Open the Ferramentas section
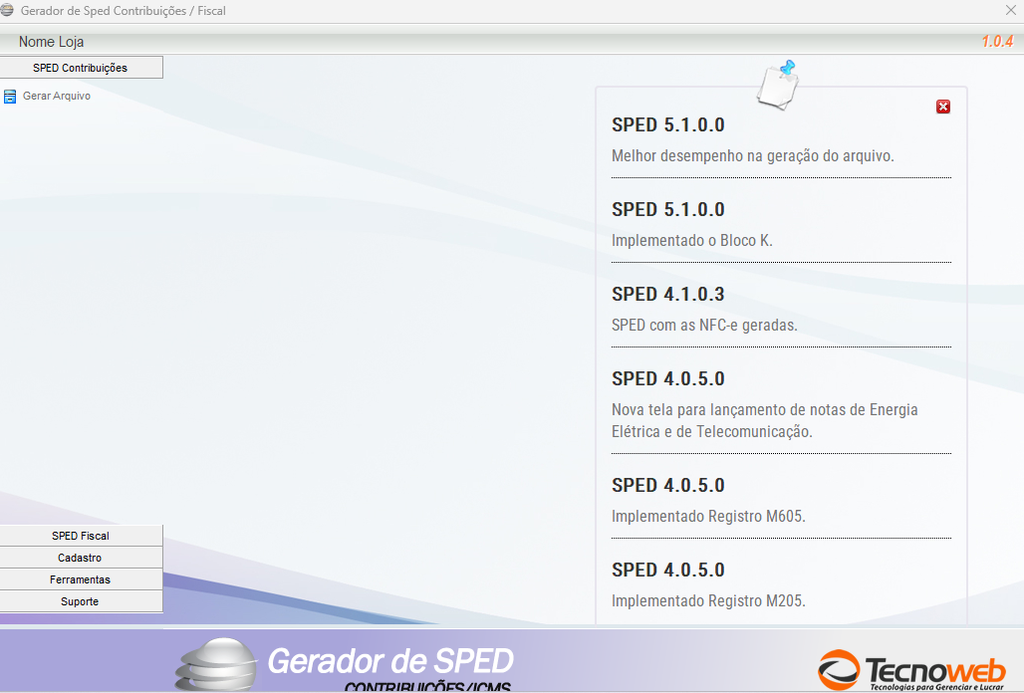Viewport: 1024px width, 693px height. [x=81, y=579]
